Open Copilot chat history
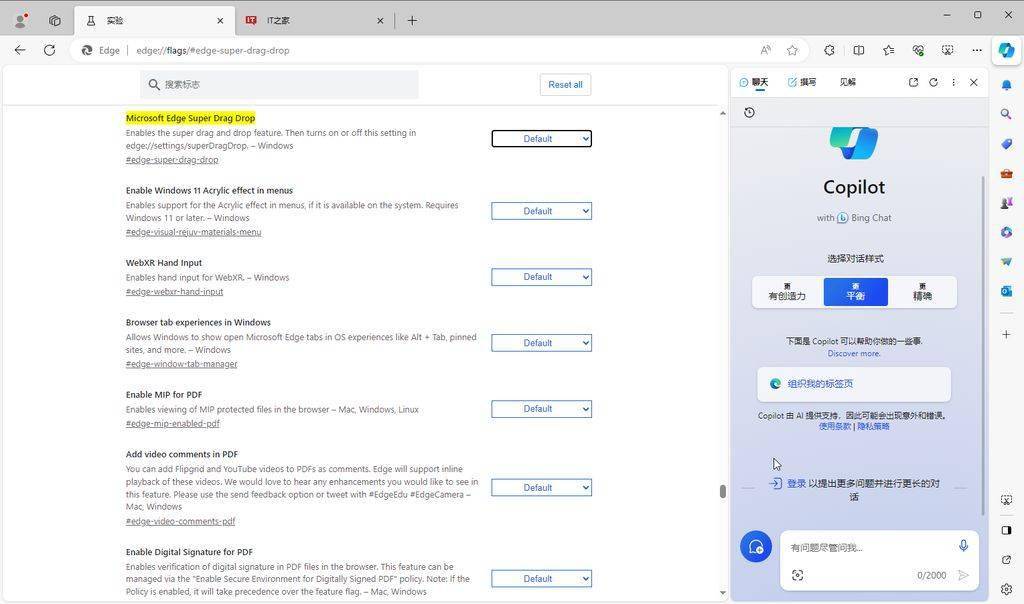Screen dimensions: 1024x604 coord(749,113)
